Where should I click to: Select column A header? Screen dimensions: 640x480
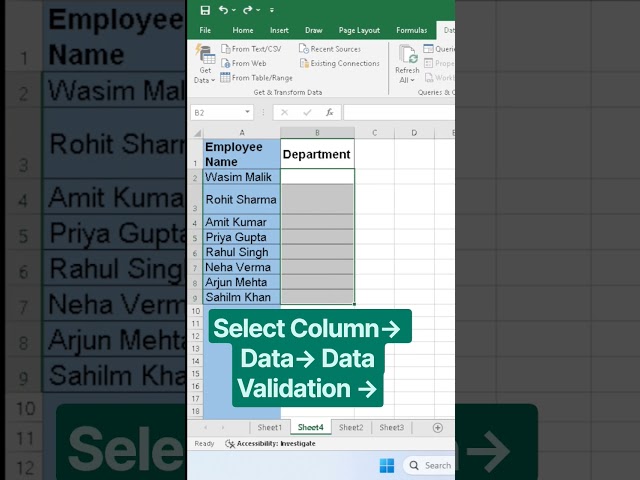click(242, 133)
